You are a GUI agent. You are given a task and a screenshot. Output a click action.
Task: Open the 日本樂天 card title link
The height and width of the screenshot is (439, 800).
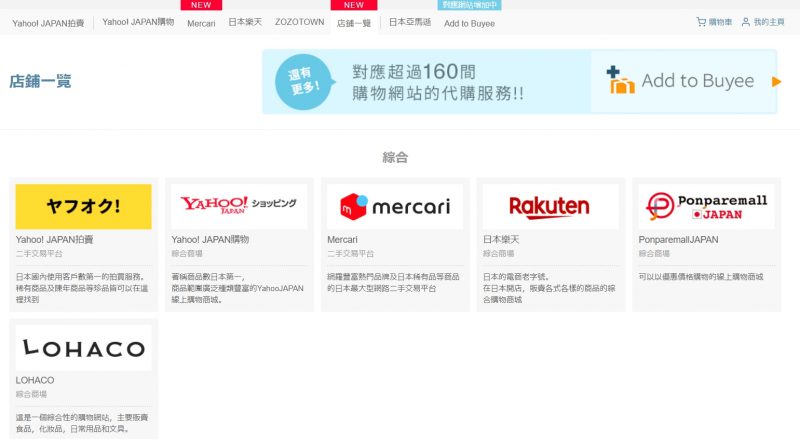tap(501, 239)
